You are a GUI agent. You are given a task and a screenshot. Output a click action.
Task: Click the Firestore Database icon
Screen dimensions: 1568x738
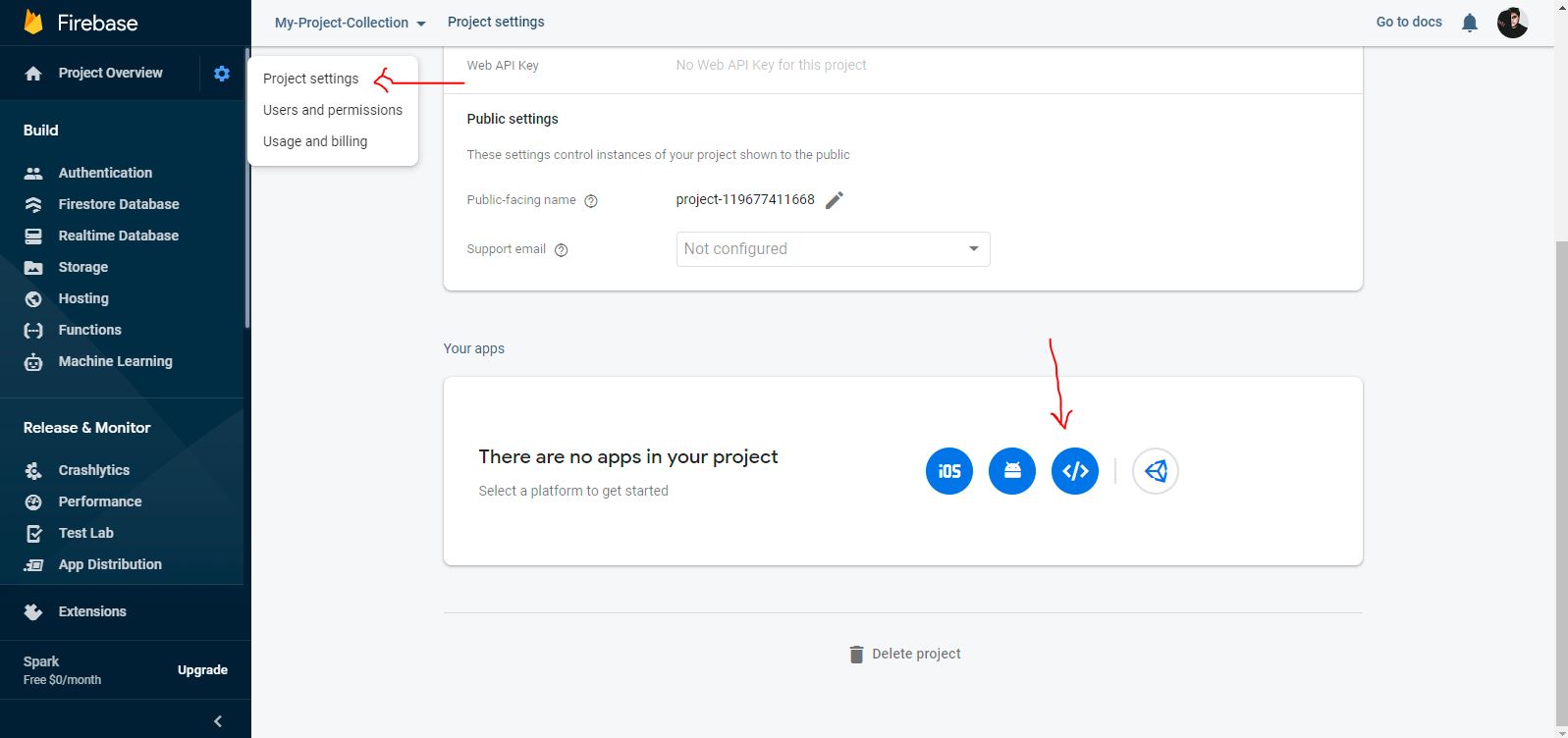point(33,205)
